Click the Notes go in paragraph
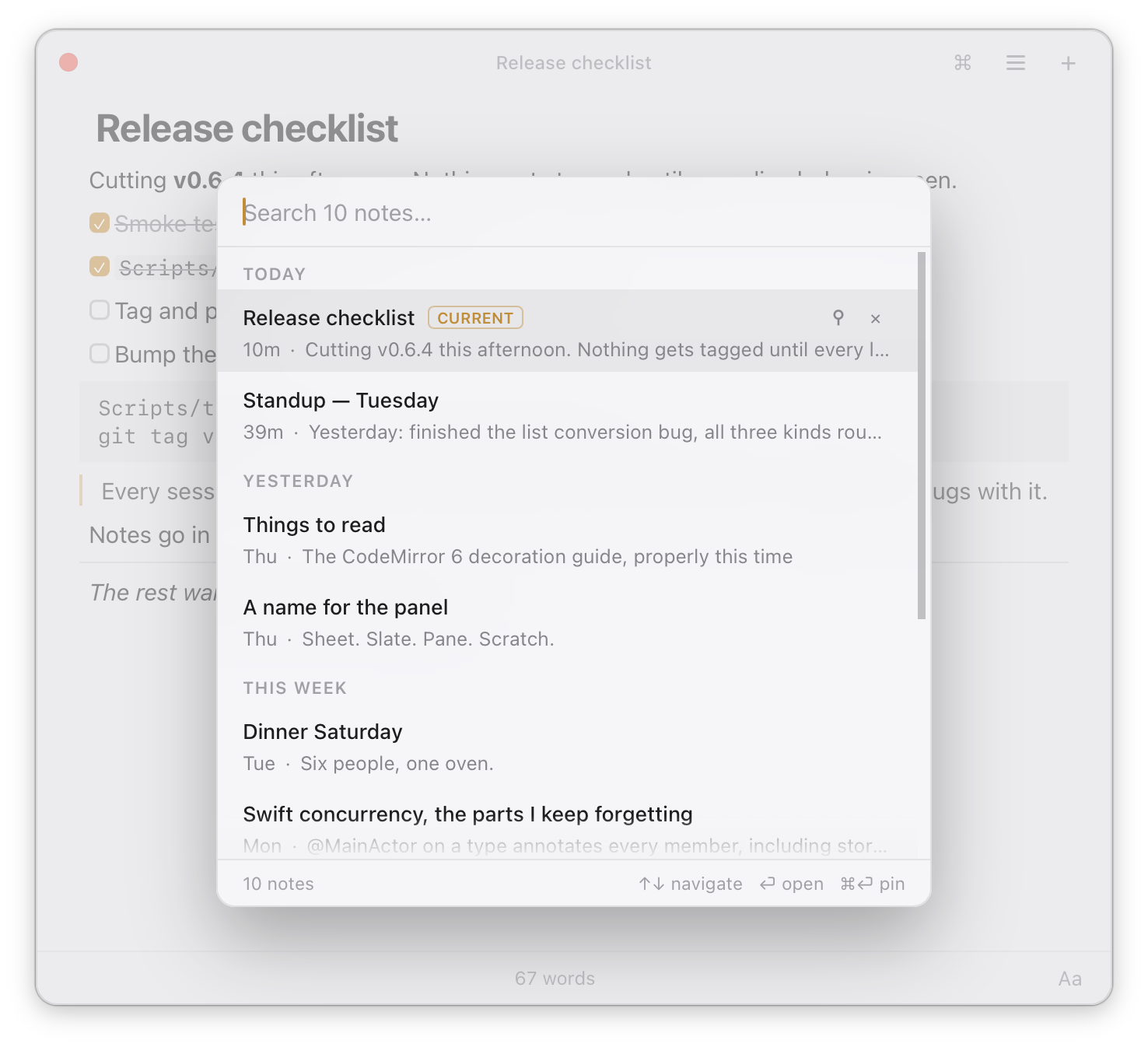The image size is (1148, 1047). pyautogui.click(x=149, y=535)
